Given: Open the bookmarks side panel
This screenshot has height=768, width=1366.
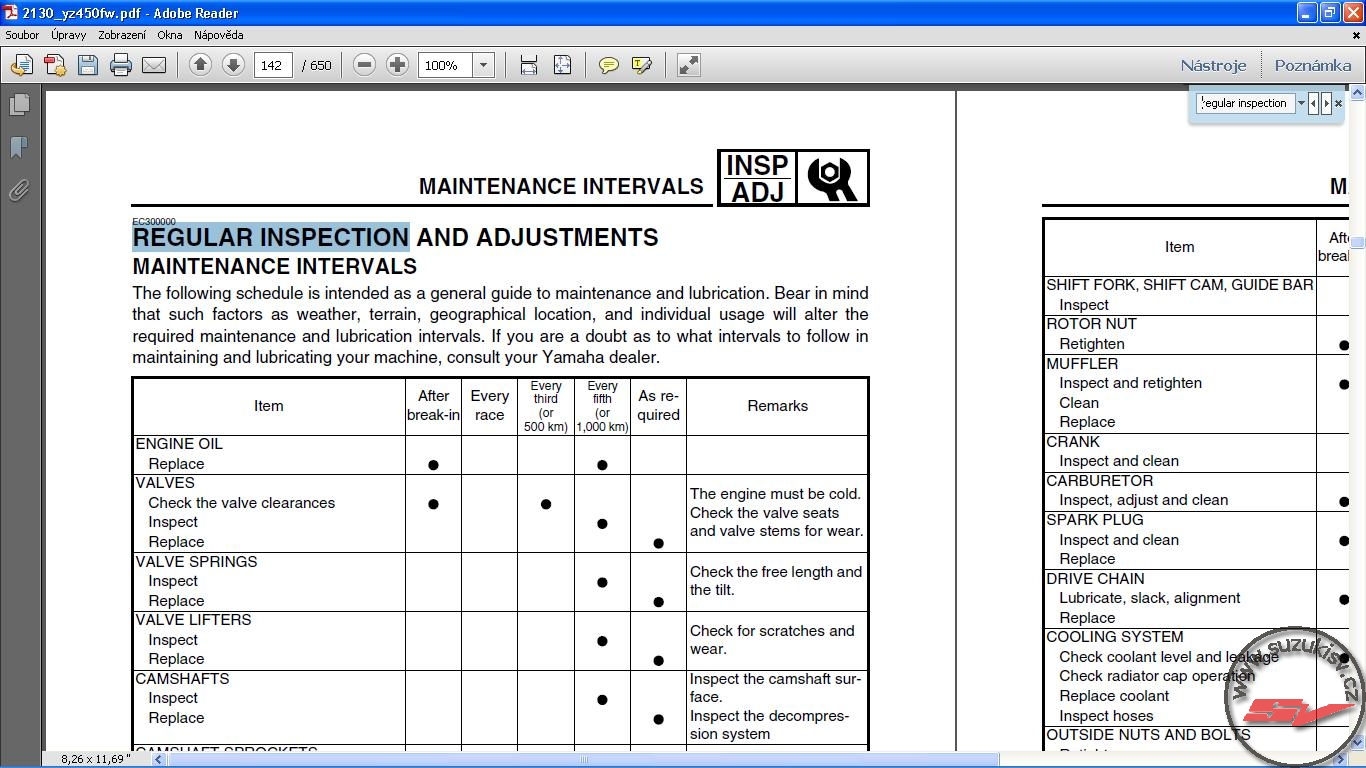Looking at the screenshot, I should 19,147.
